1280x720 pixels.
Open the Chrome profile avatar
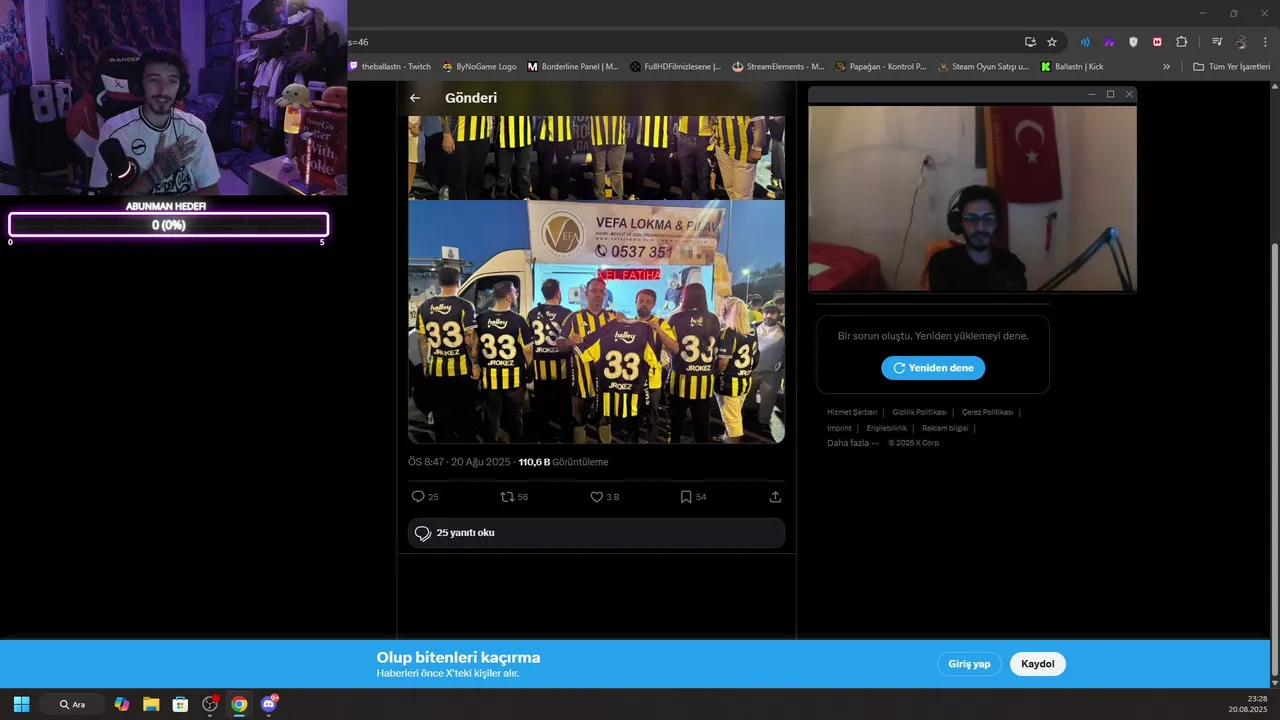[1241, 42]
